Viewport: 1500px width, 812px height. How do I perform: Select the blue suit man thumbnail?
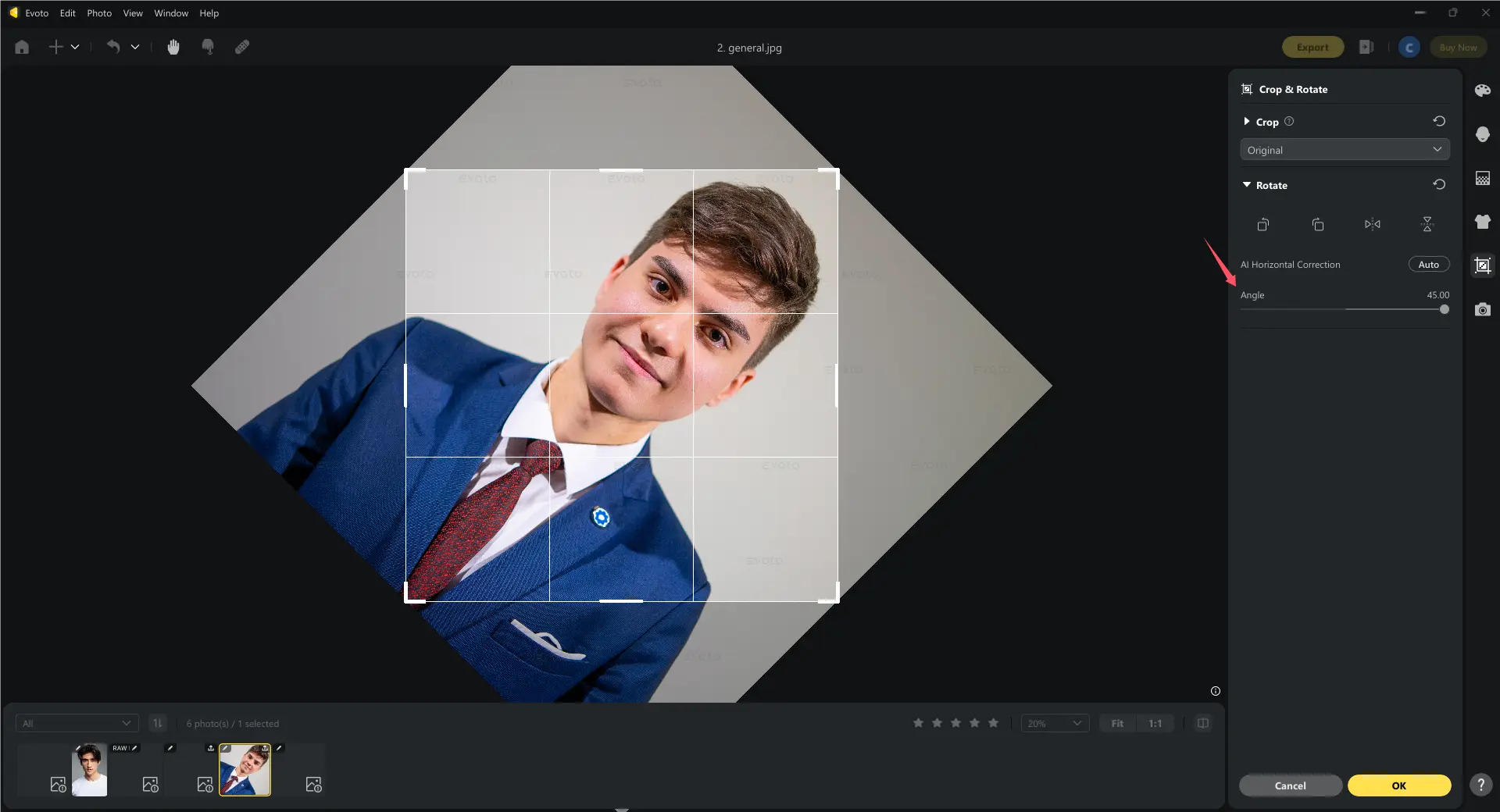coord(245,770)
